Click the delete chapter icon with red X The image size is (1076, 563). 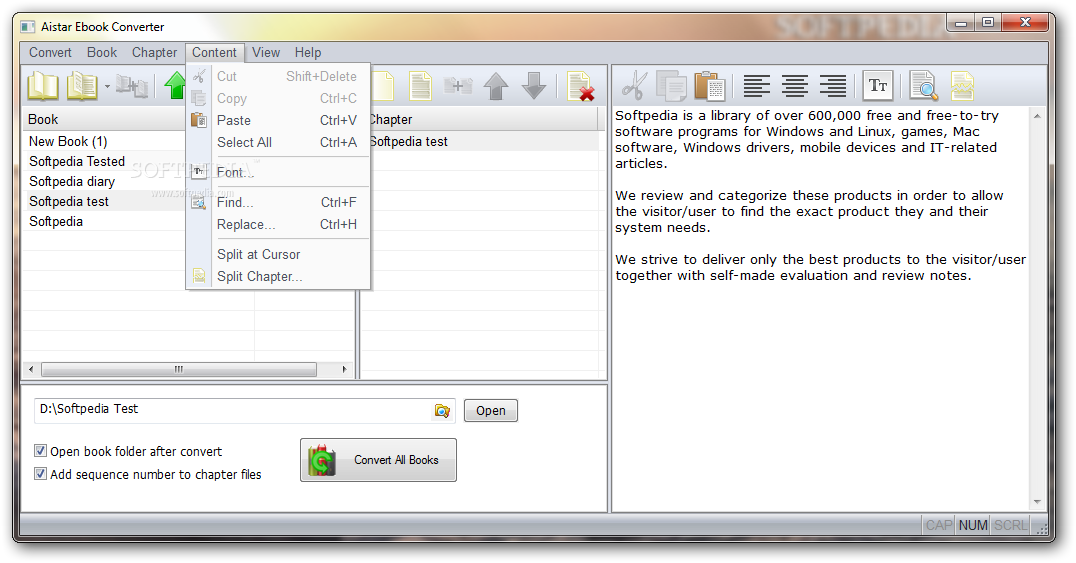(581, 87)
